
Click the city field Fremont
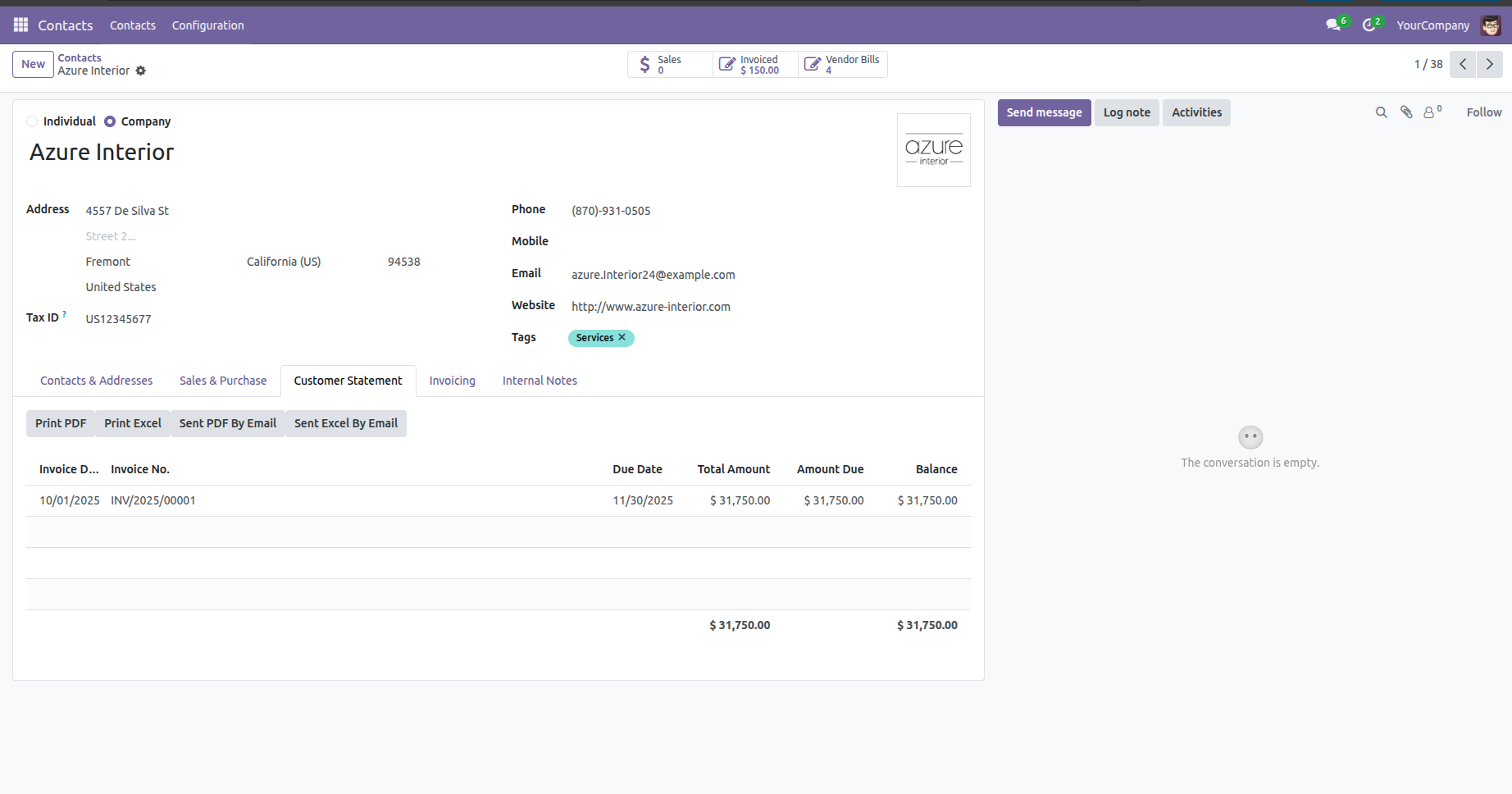click(161, 262)
